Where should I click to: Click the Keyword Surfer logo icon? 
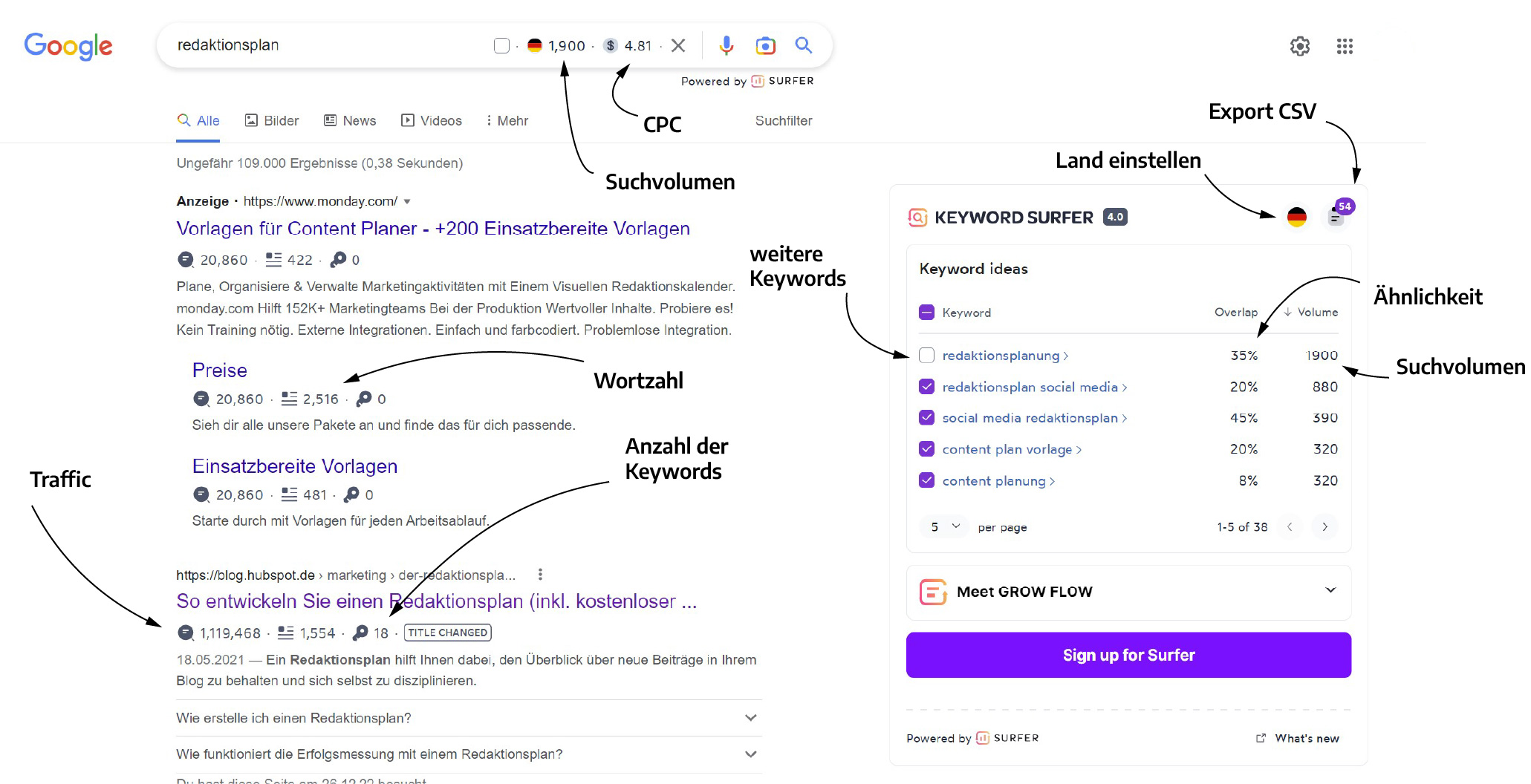point(917,218)
